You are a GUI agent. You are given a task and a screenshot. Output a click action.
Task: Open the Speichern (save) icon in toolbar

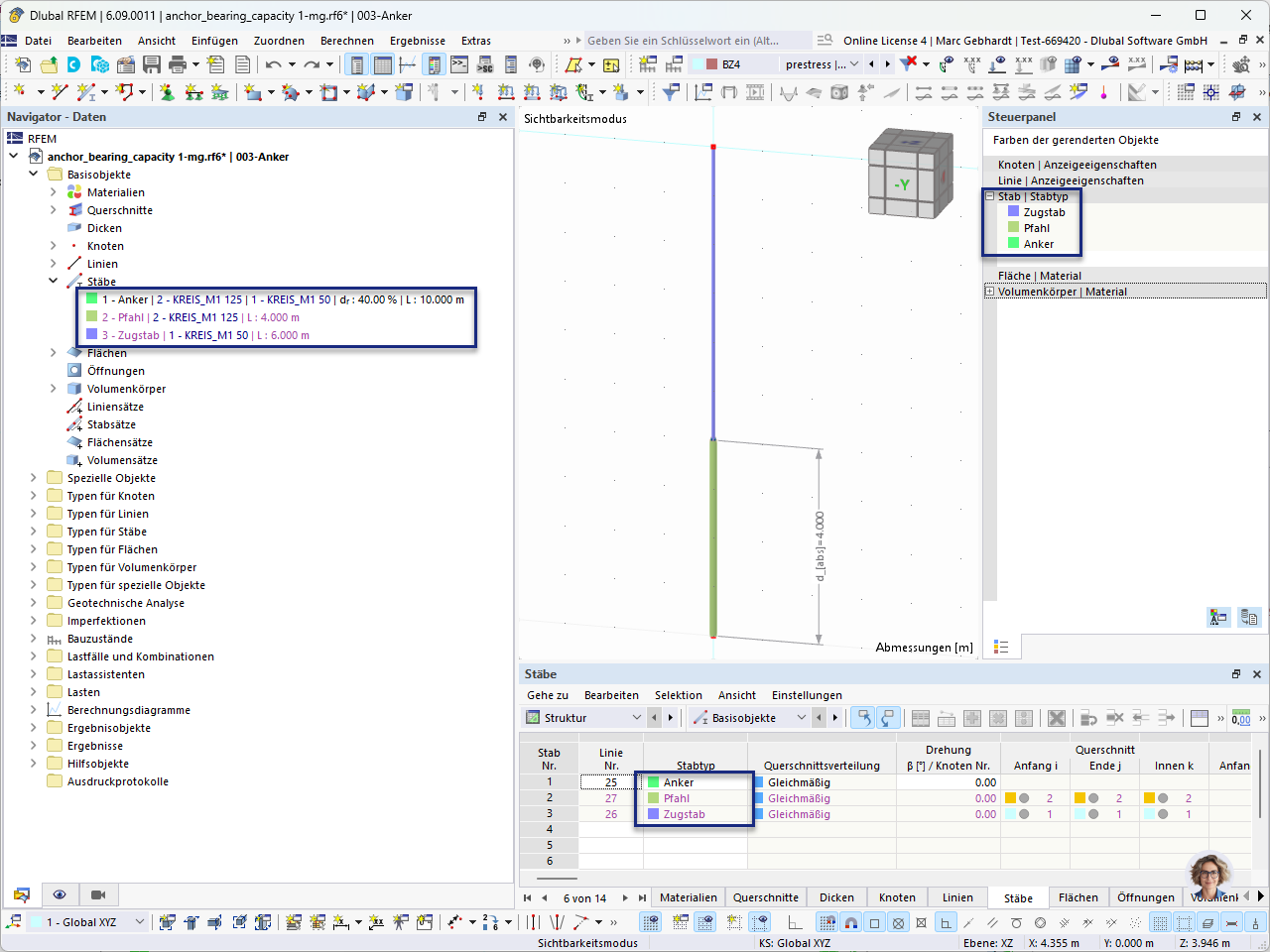(151, 62)
